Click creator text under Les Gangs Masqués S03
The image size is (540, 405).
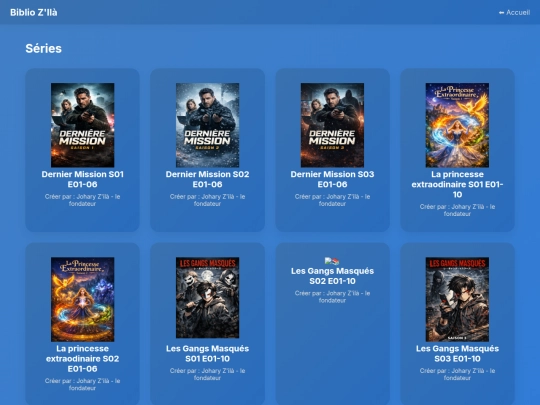click(x=457, y=374)
